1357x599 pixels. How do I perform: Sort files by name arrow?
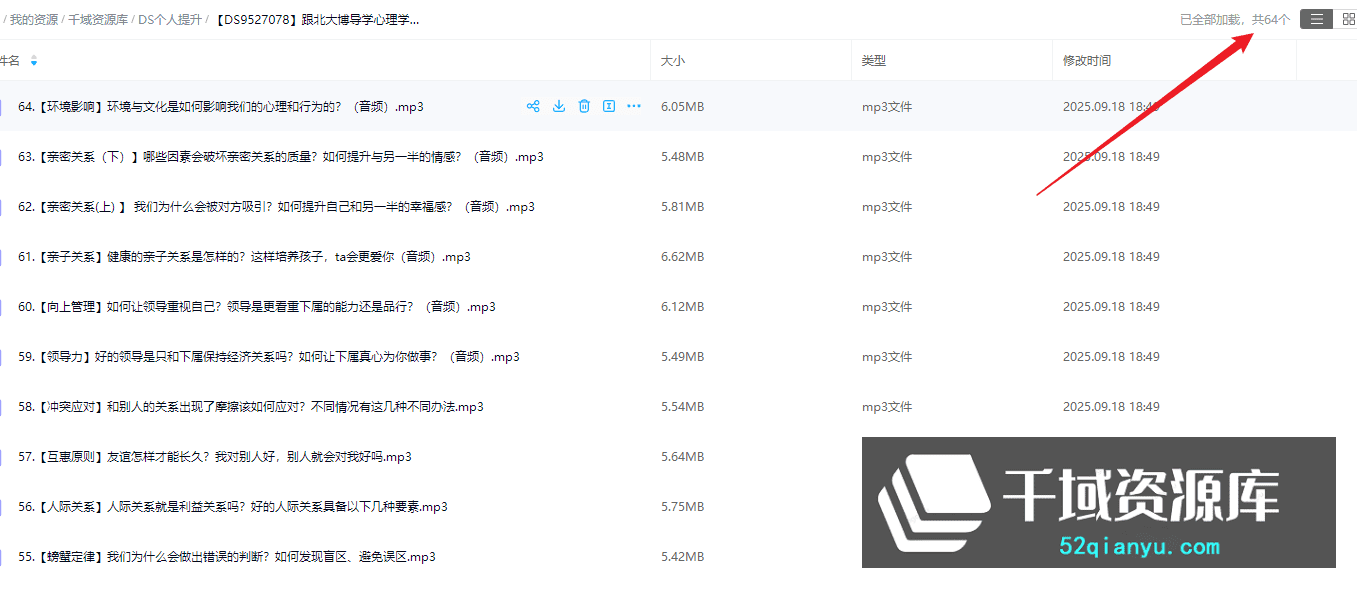34,61
